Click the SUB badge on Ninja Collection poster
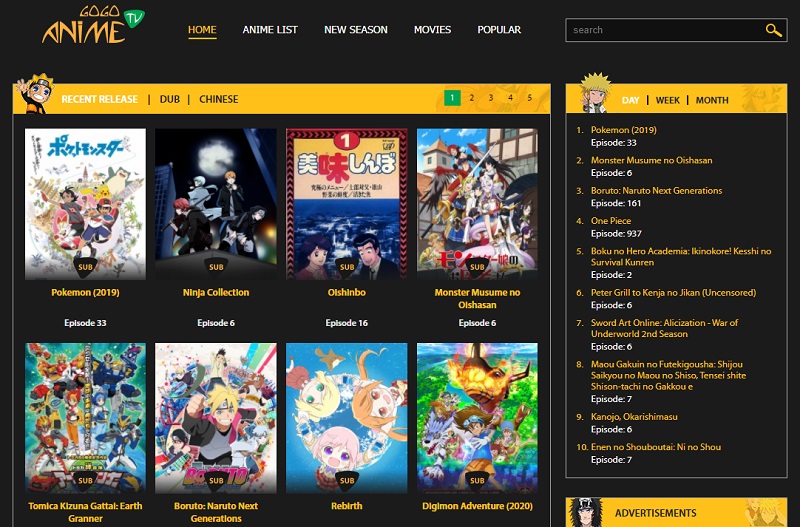The width and height of the screenshot is (800, 527). click(x=216, y=267)
